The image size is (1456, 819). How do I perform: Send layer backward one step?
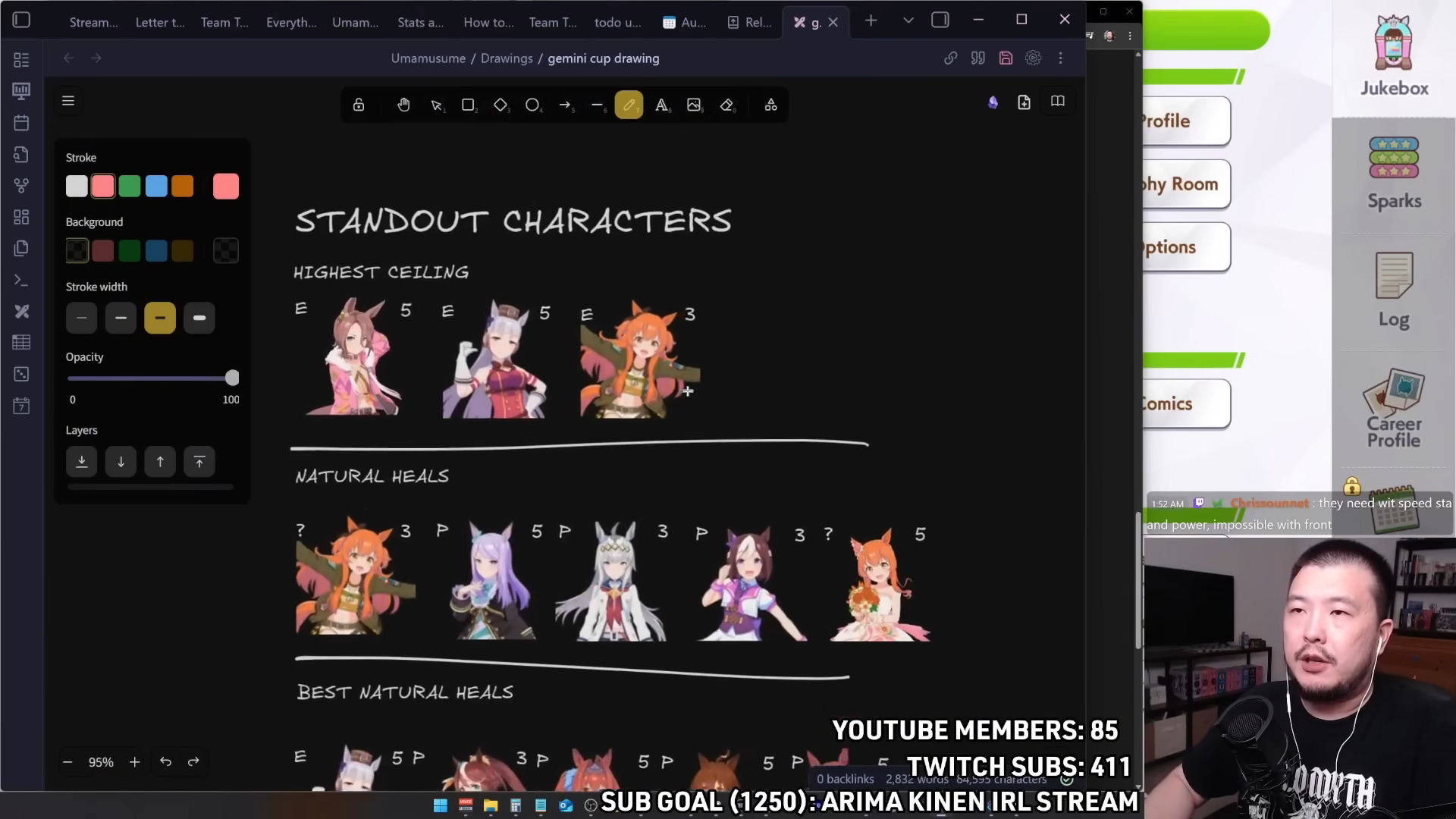point(121,462)
